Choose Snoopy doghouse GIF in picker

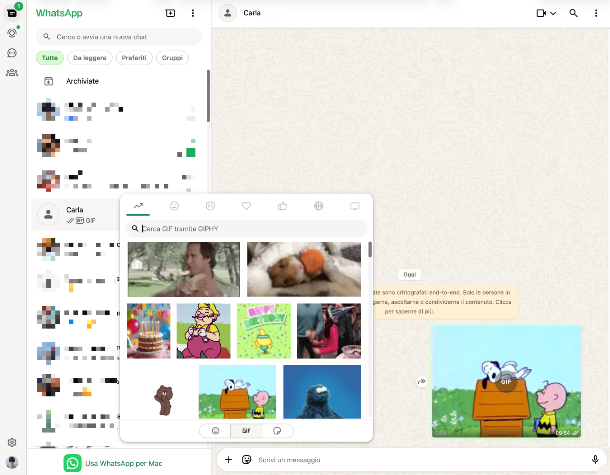point(237,392)
